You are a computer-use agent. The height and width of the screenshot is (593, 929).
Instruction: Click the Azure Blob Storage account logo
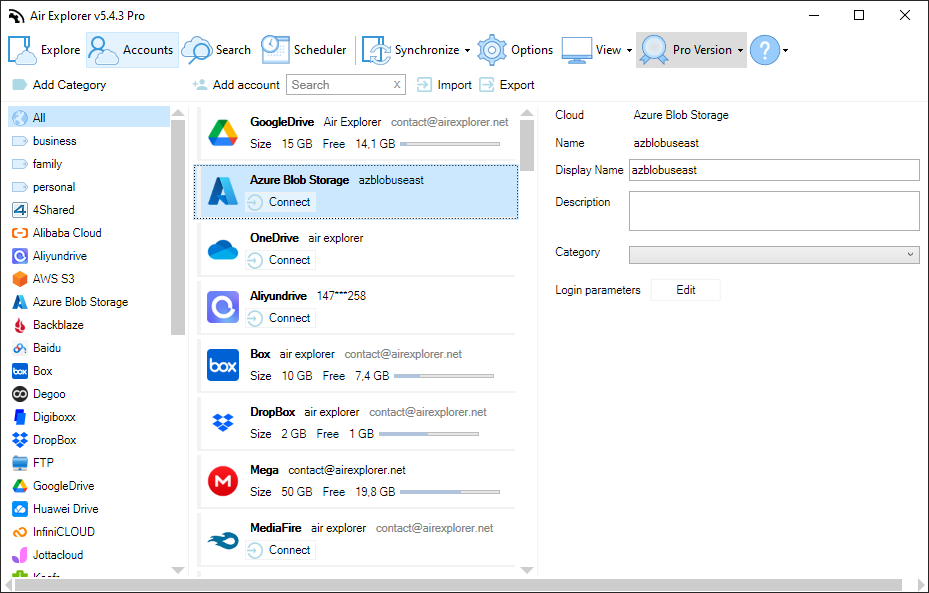coord(223,191)
